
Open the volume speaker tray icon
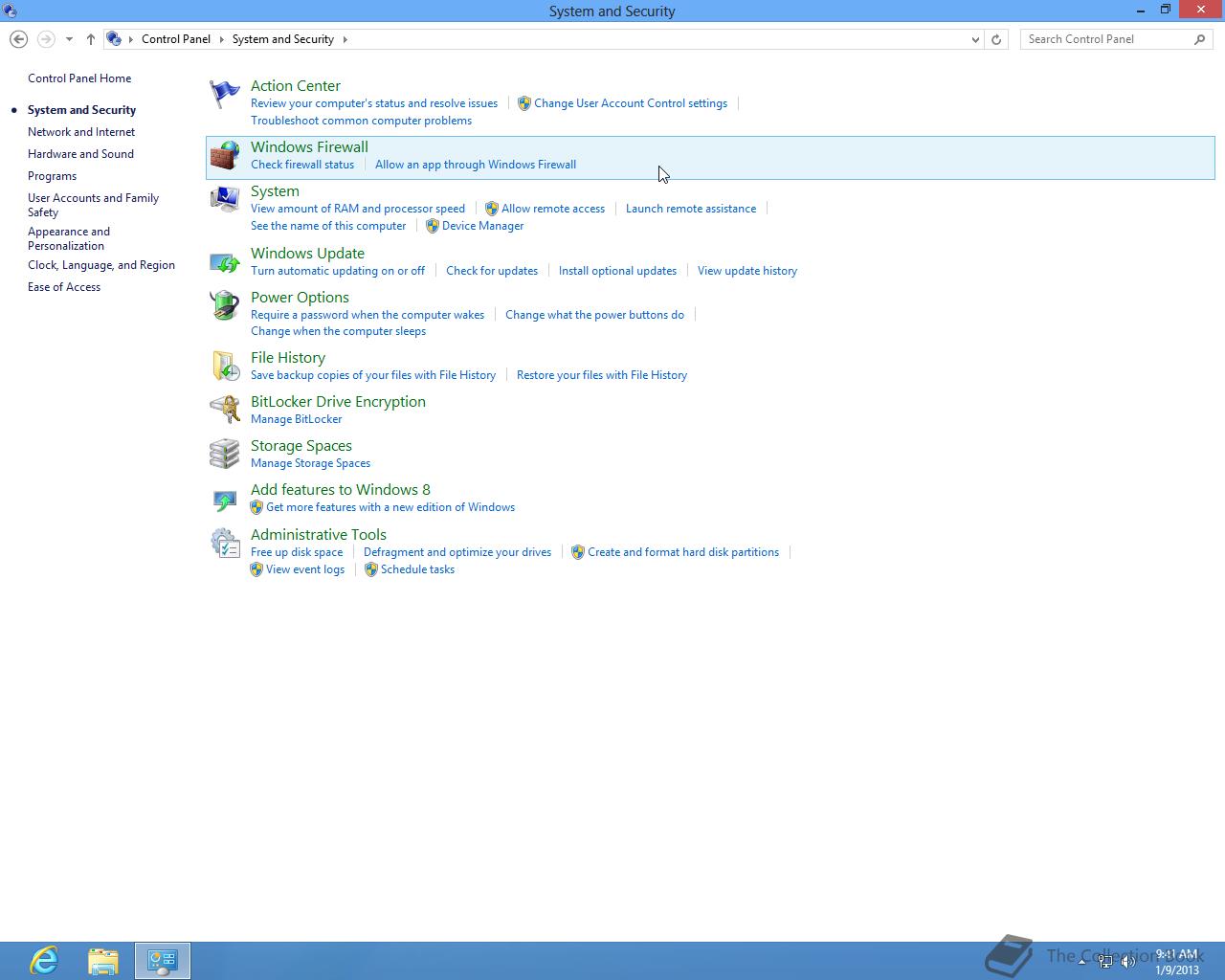(1128, 962)
